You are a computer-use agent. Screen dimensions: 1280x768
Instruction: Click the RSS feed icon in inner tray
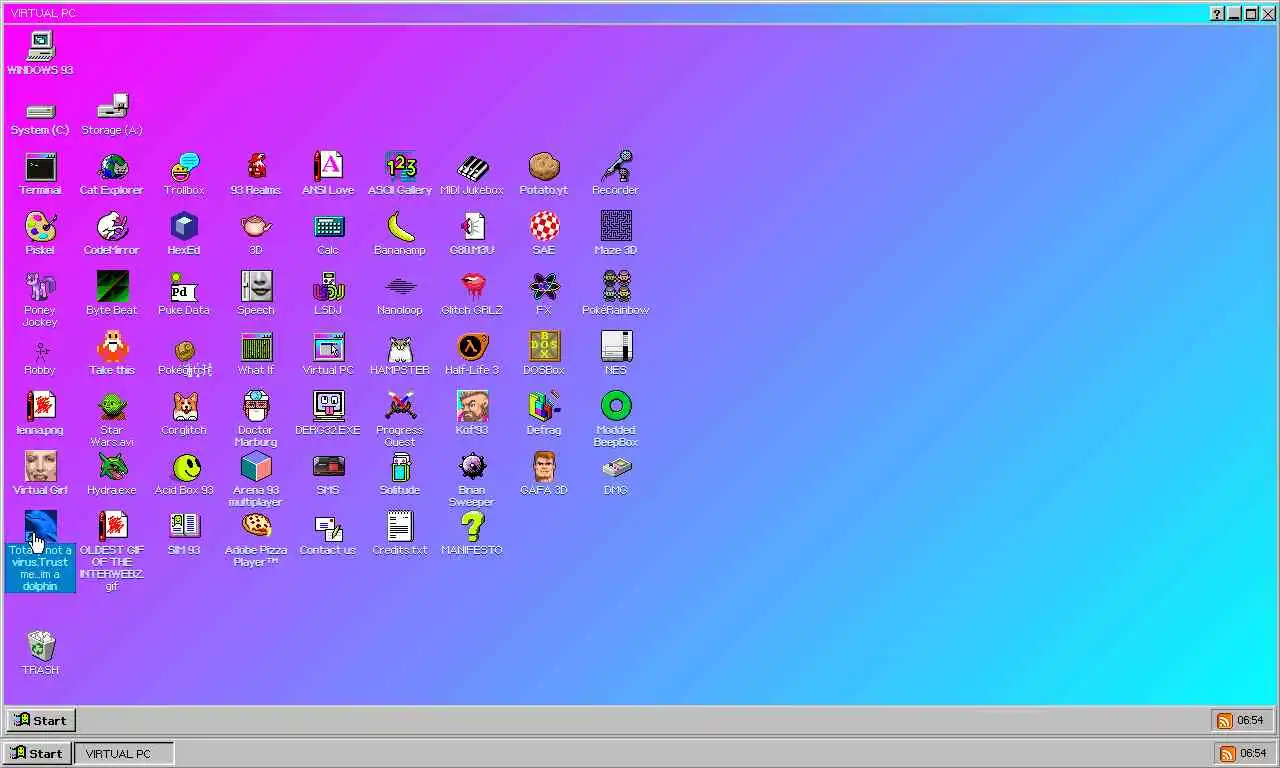pos(1224,720)
